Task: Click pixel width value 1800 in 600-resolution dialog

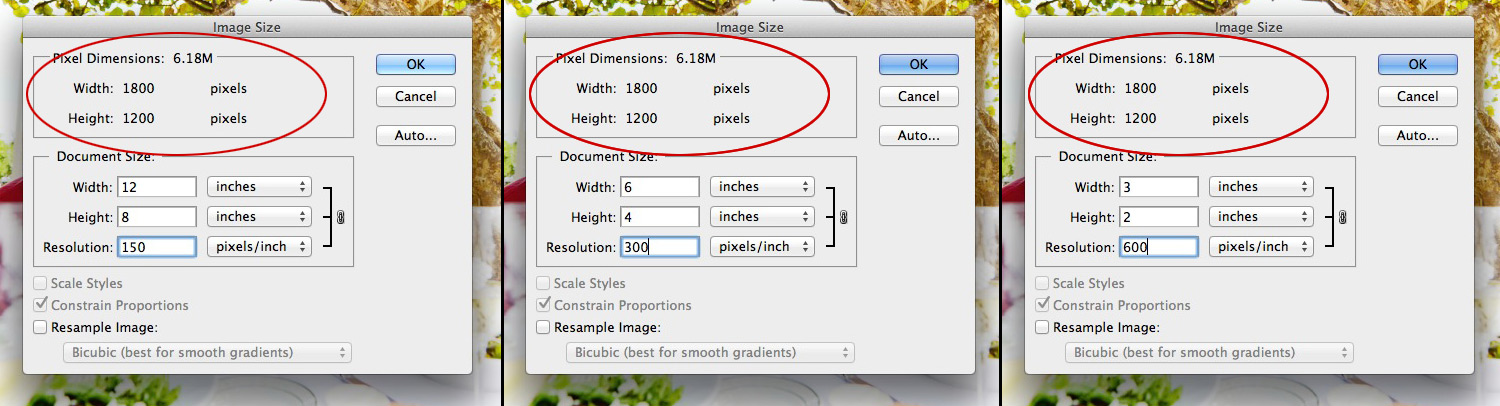Action: pyautogui.click(x=1140, y=88)
